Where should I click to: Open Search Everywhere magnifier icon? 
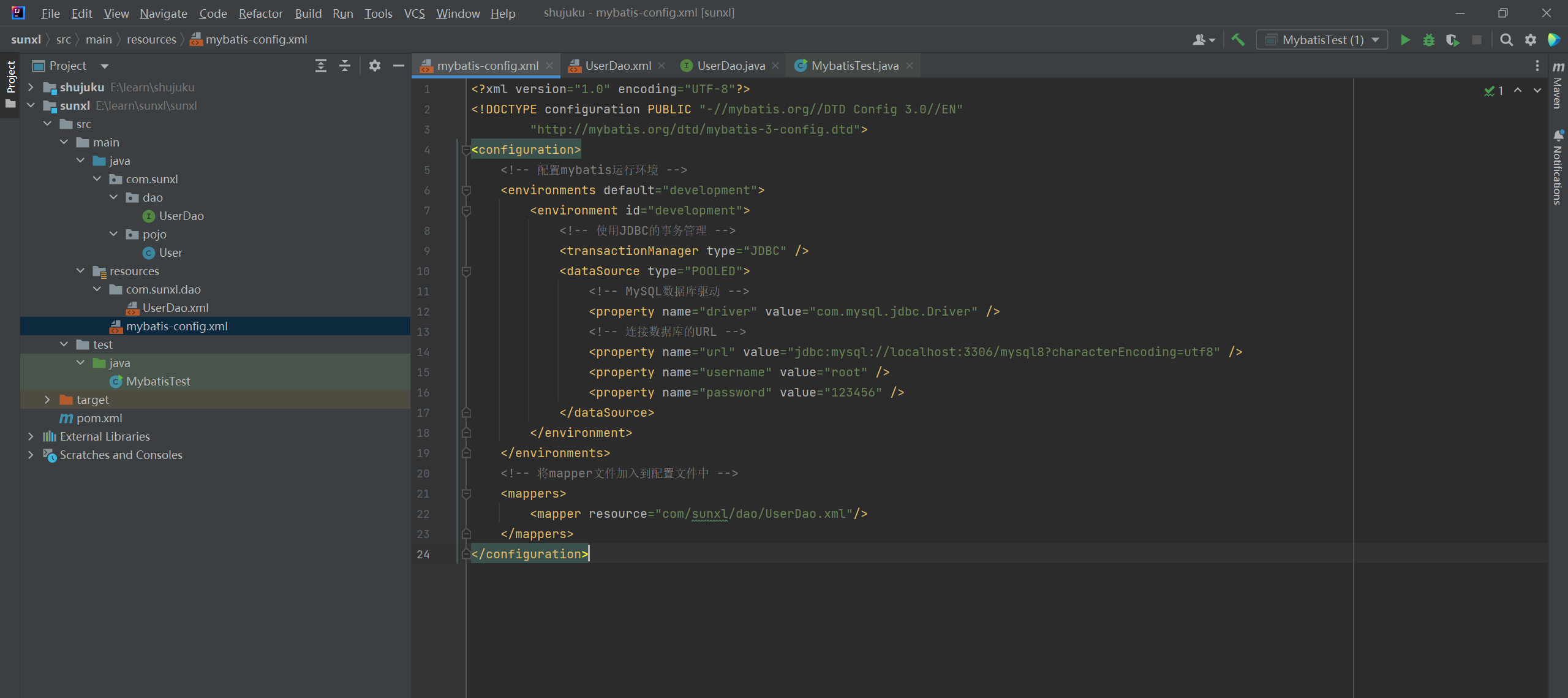[1506, 40]
